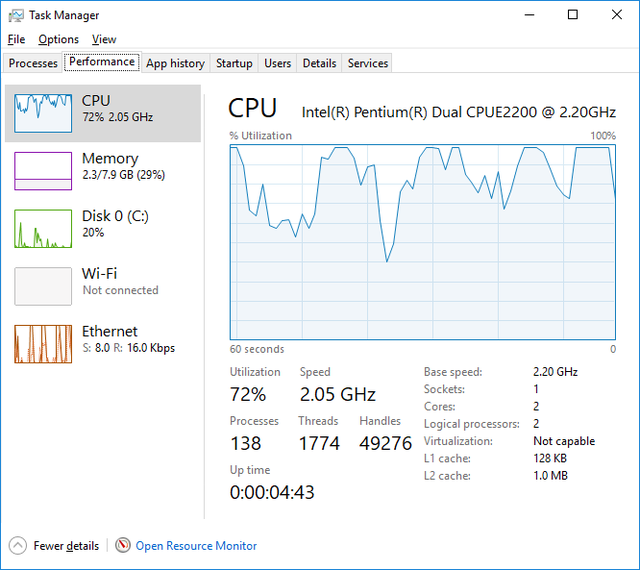Open the Wi-Fi performance panel
The width and height of the screenshot is (640, 570).
(103, 286)
